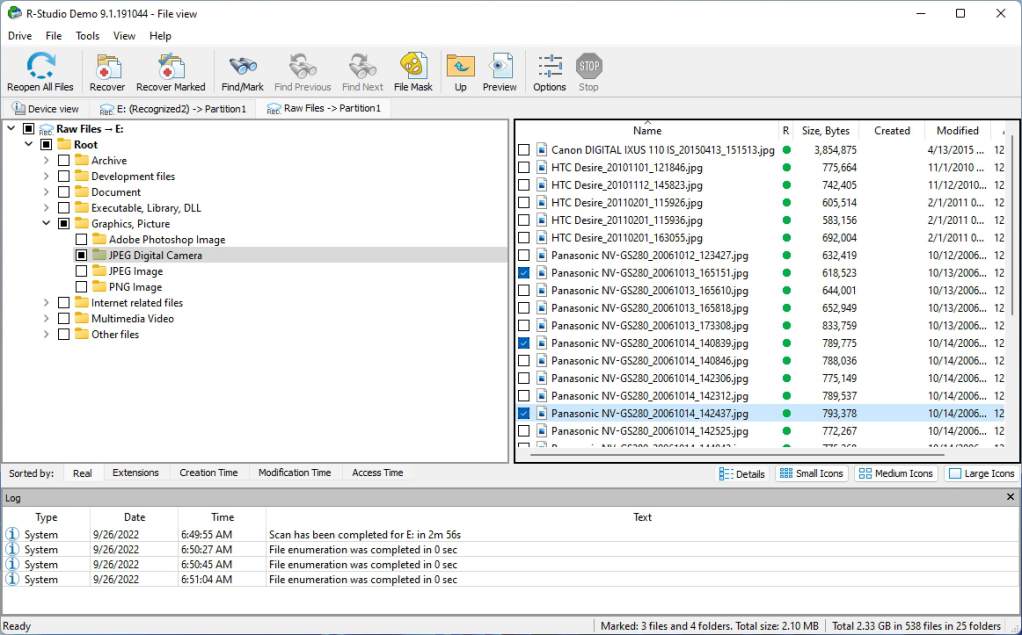Open the File Mask tool

point(413,66)
